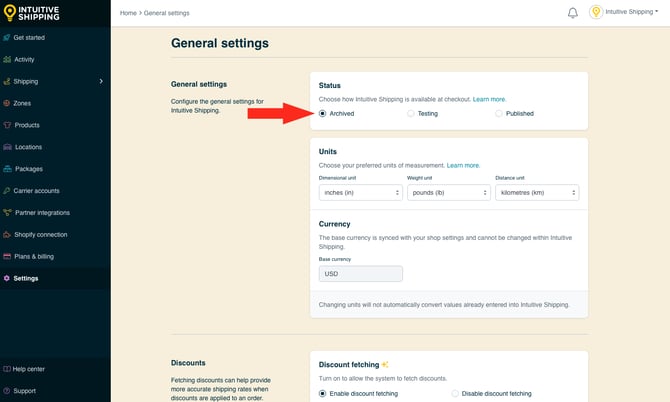Select the Testing status option

411,113
